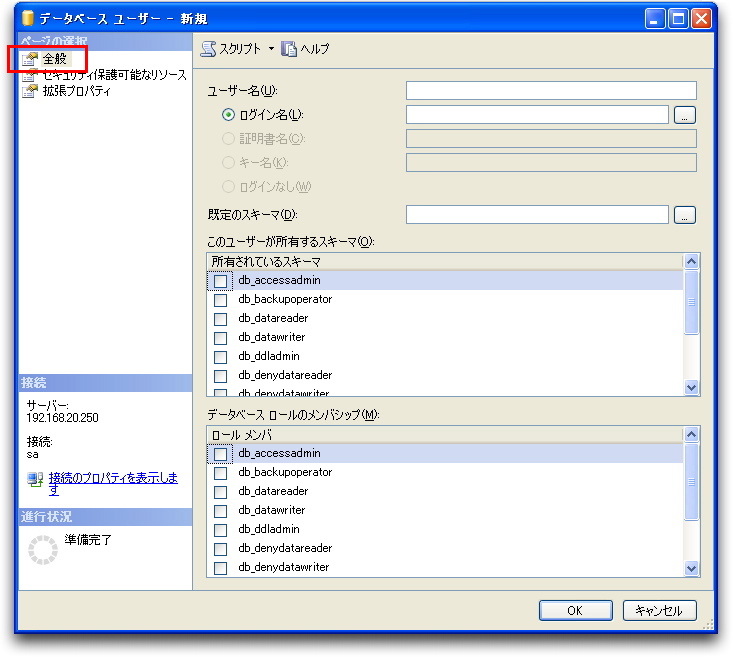Viewport: 732px width, 657px height.
Task: Click the Help icon in toolbar
Action: (x=289, y=48)
